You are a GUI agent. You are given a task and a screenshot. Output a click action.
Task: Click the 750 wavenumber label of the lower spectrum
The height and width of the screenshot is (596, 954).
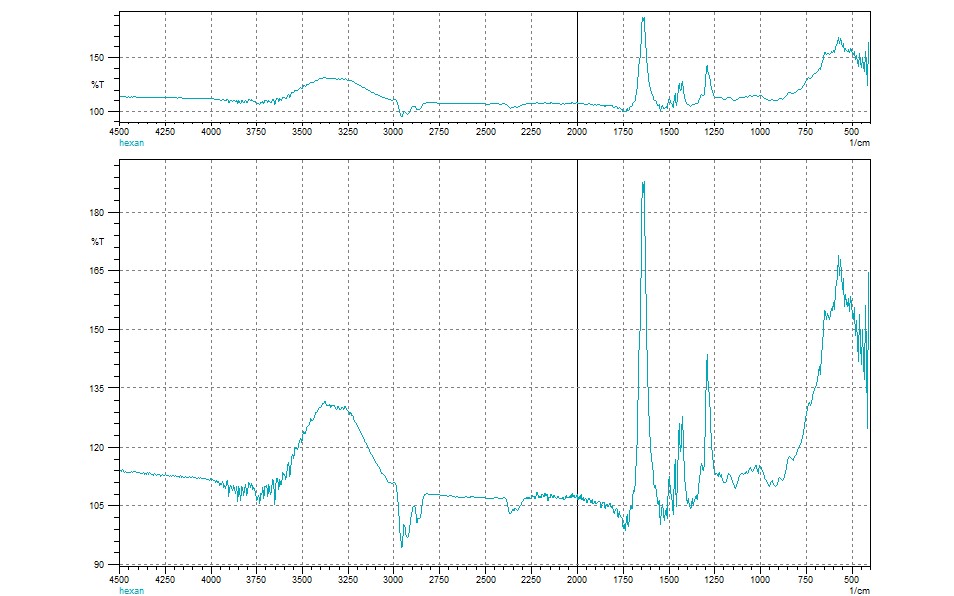pos(806,580)
